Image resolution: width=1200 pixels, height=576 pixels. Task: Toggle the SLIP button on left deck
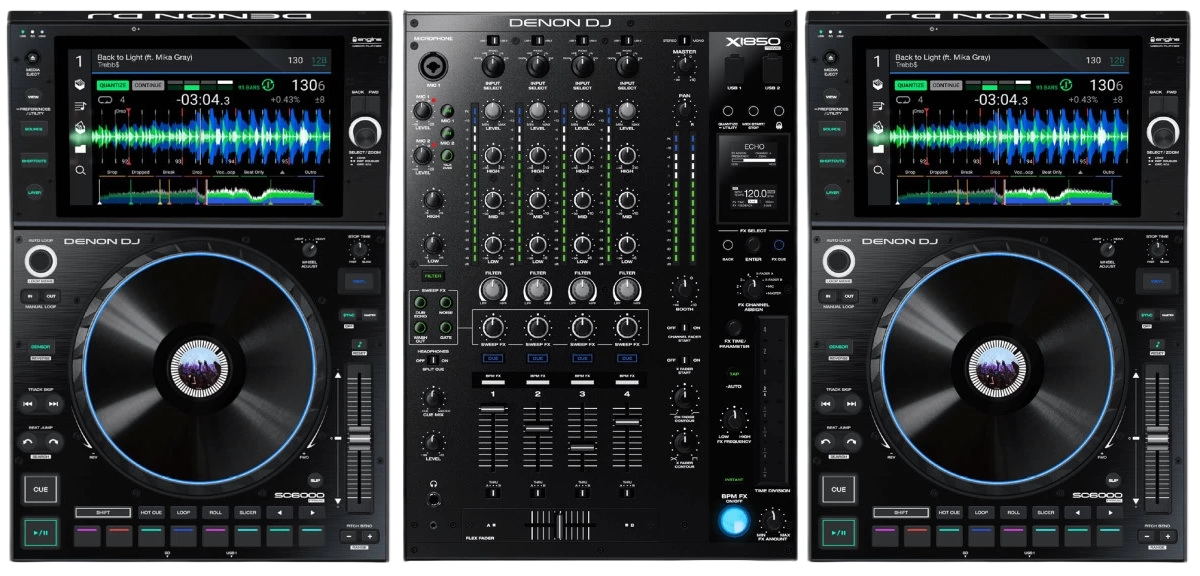[315, 481]
